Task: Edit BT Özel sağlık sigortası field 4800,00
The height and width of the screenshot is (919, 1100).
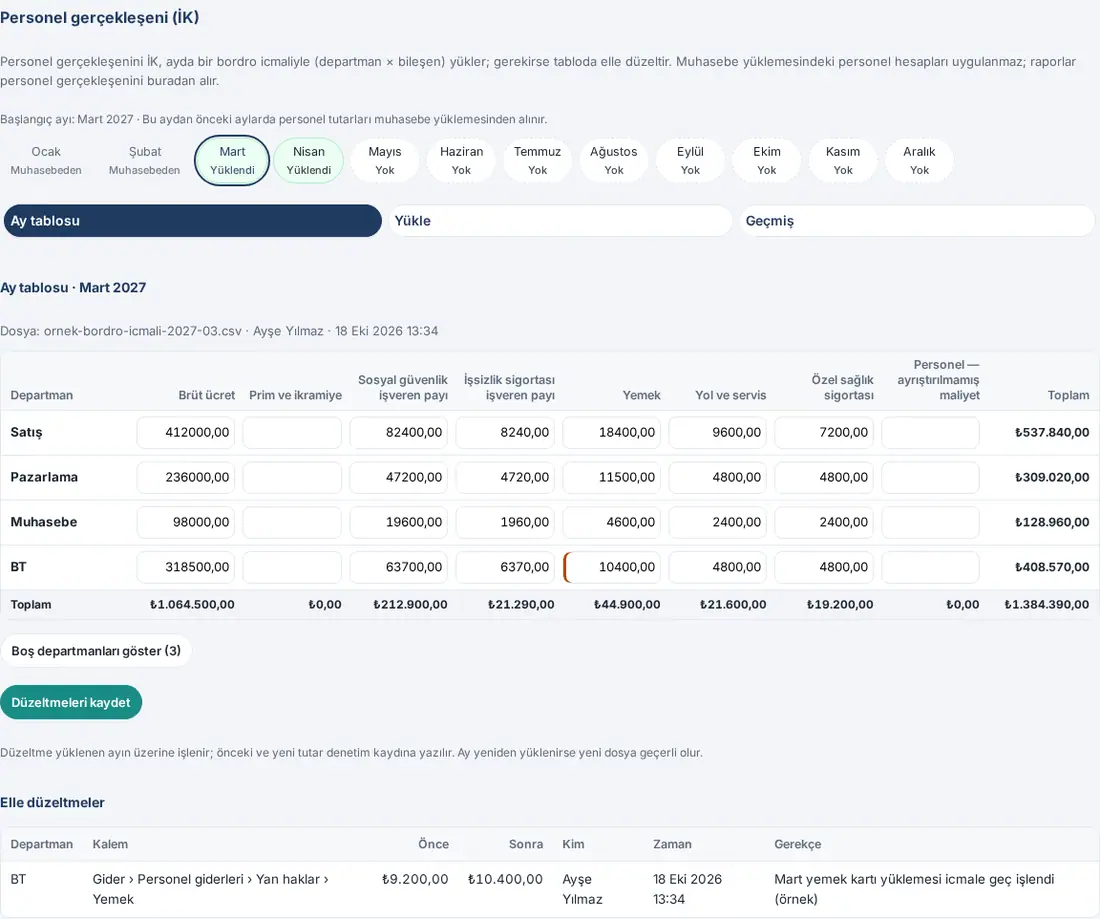Action: pyautogui.click(x=824, y=568)
